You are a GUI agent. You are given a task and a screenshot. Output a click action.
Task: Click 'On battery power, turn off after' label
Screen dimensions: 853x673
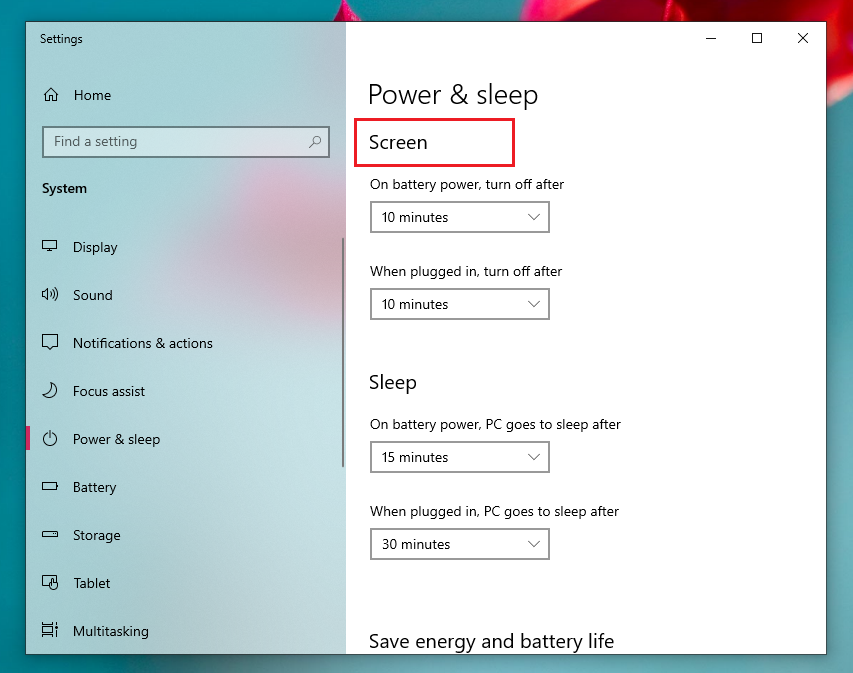pos(467,184)
